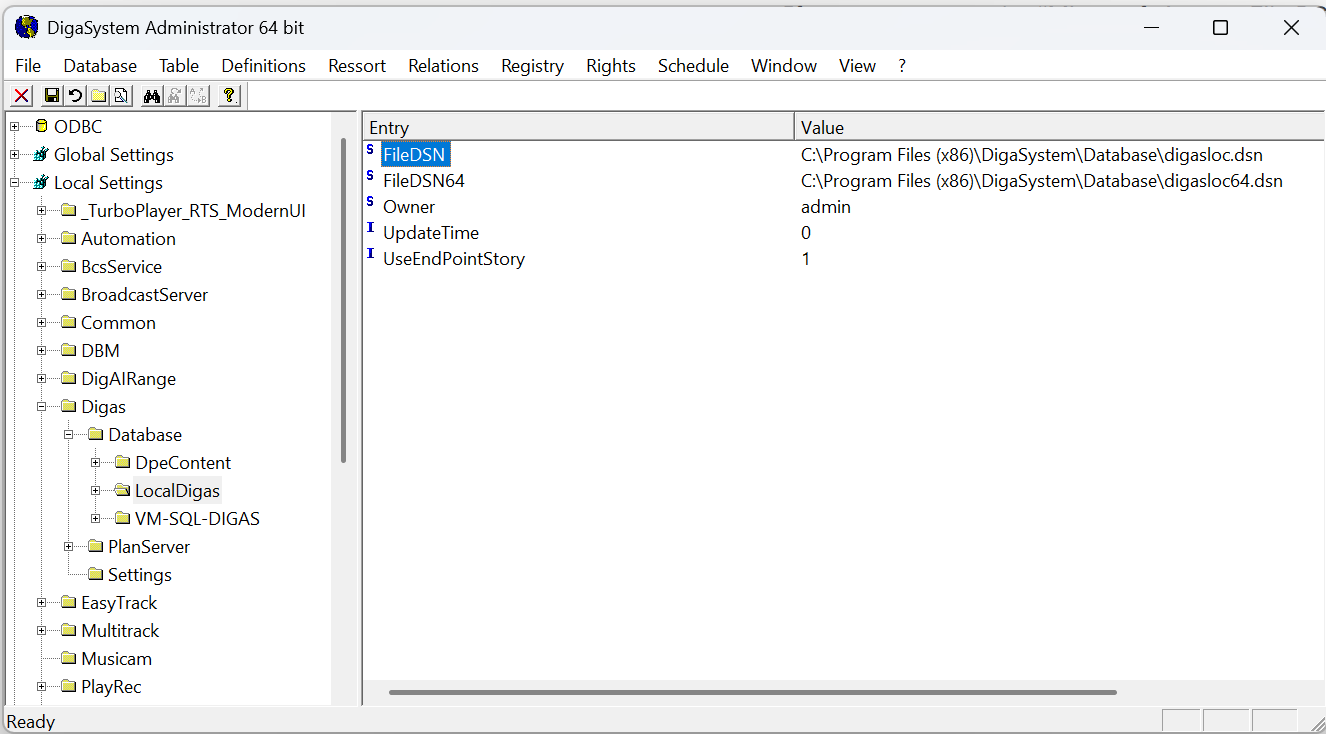
Task: Click the folder icon beside VM-SQL-DIGAS
Action: pyautogui.click(x=122, y=519)
